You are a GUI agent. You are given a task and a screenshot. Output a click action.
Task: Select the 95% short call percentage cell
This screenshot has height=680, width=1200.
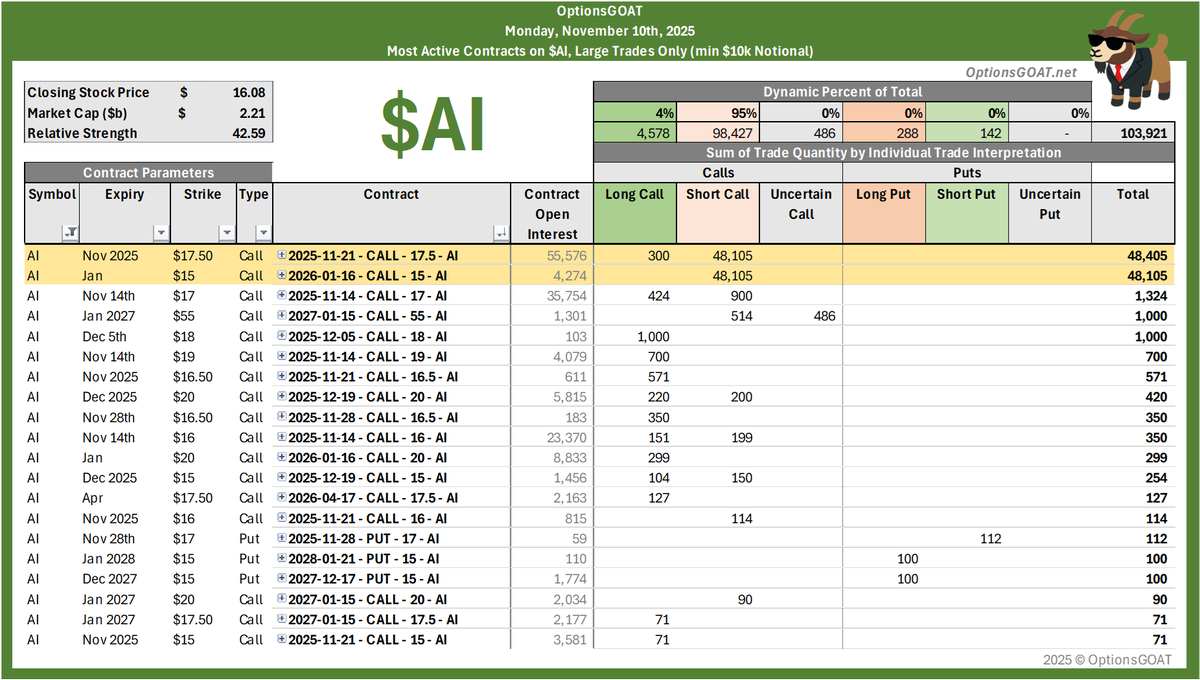(717, 112)
